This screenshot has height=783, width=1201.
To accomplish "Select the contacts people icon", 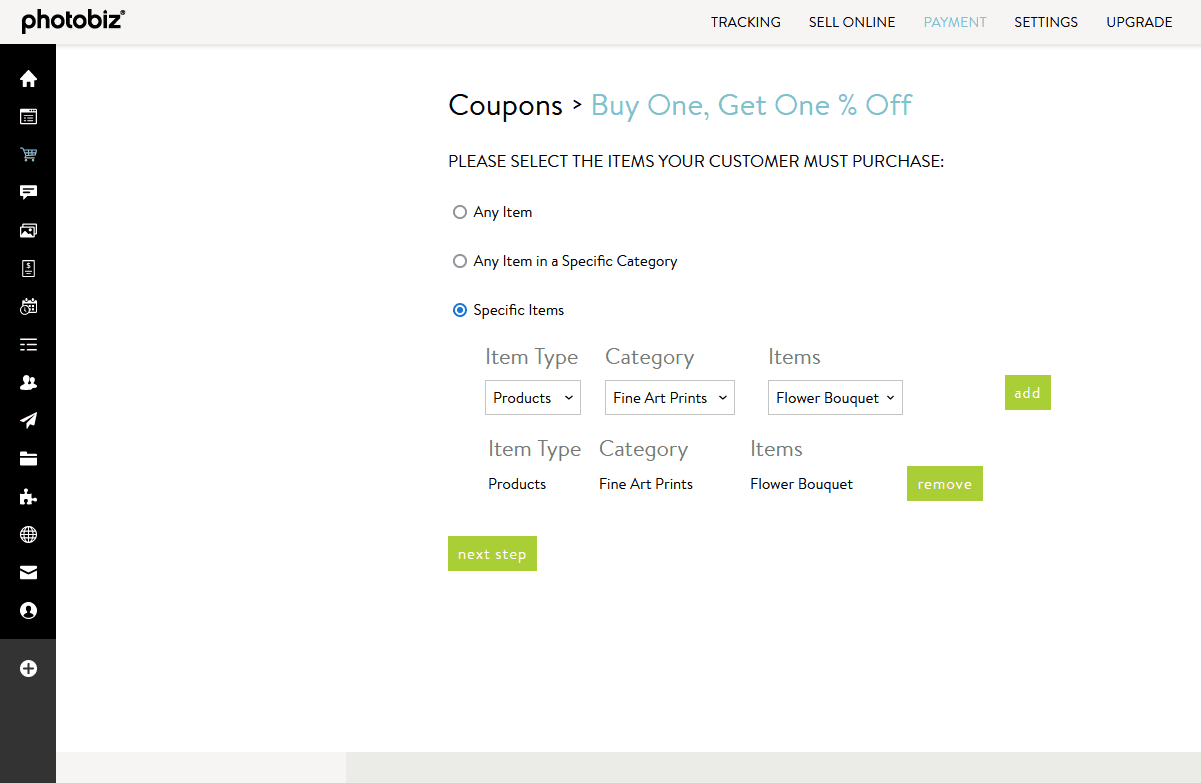I will point(28,382).
